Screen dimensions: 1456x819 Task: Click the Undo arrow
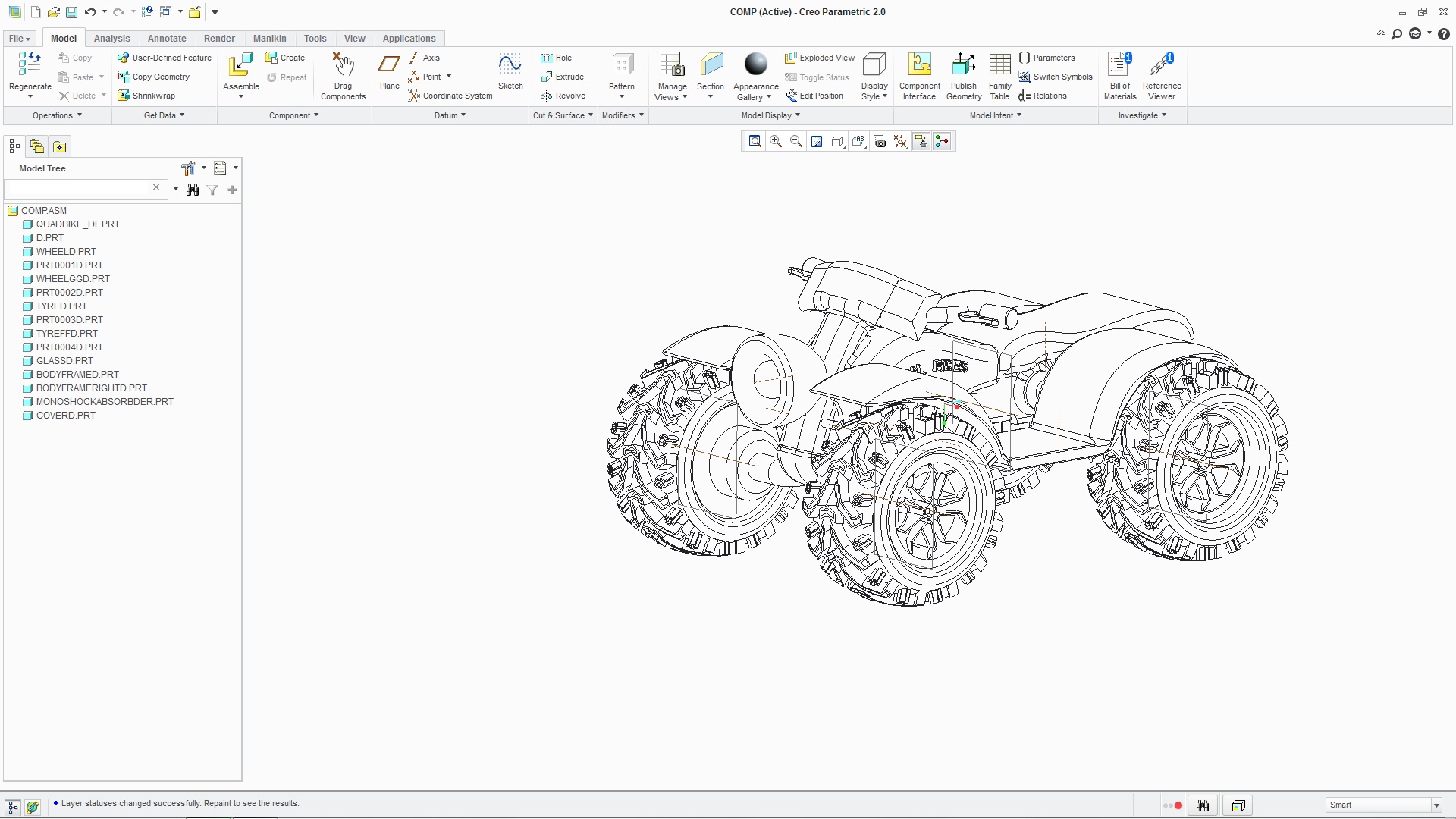point(90,12)
